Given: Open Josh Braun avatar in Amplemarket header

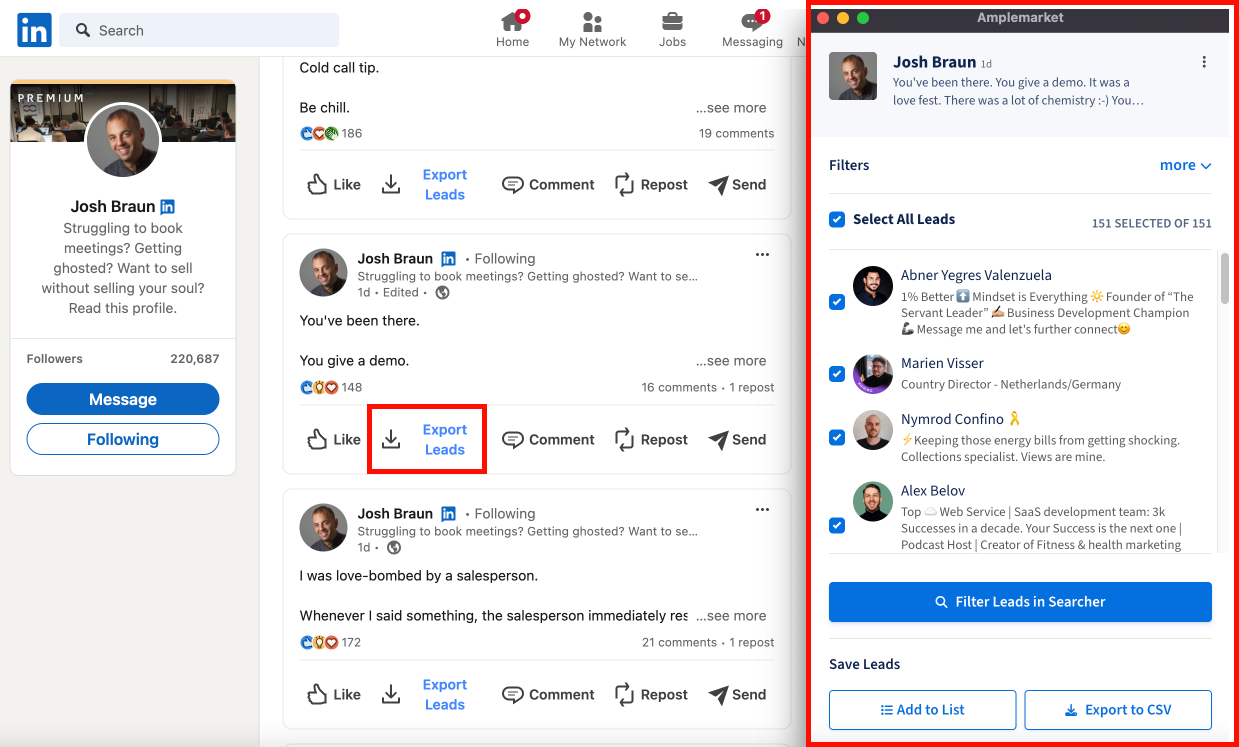Looking at the screenshot, I should (x=853, y=76).
